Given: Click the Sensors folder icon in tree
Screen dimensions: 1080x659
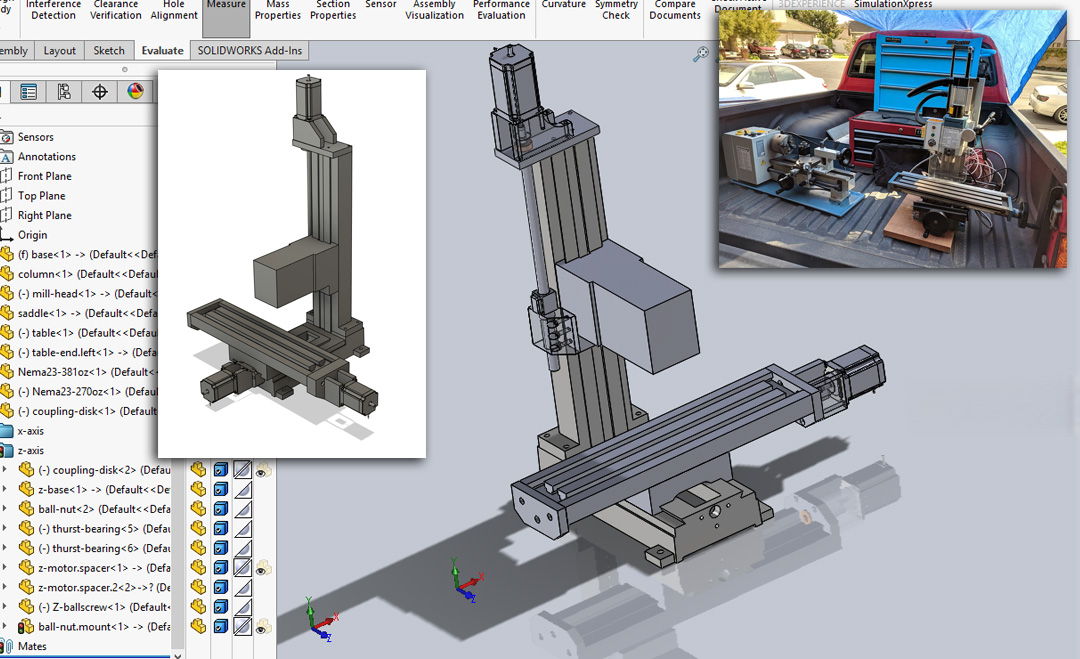Looking at the screenshot, I should point(7,137).
